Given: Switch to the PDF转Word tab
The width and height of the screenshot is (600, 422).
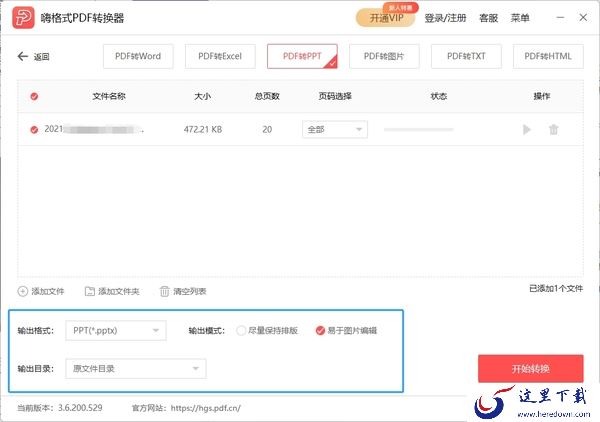Looking at the screenshot, I should [x=138, y=56].
